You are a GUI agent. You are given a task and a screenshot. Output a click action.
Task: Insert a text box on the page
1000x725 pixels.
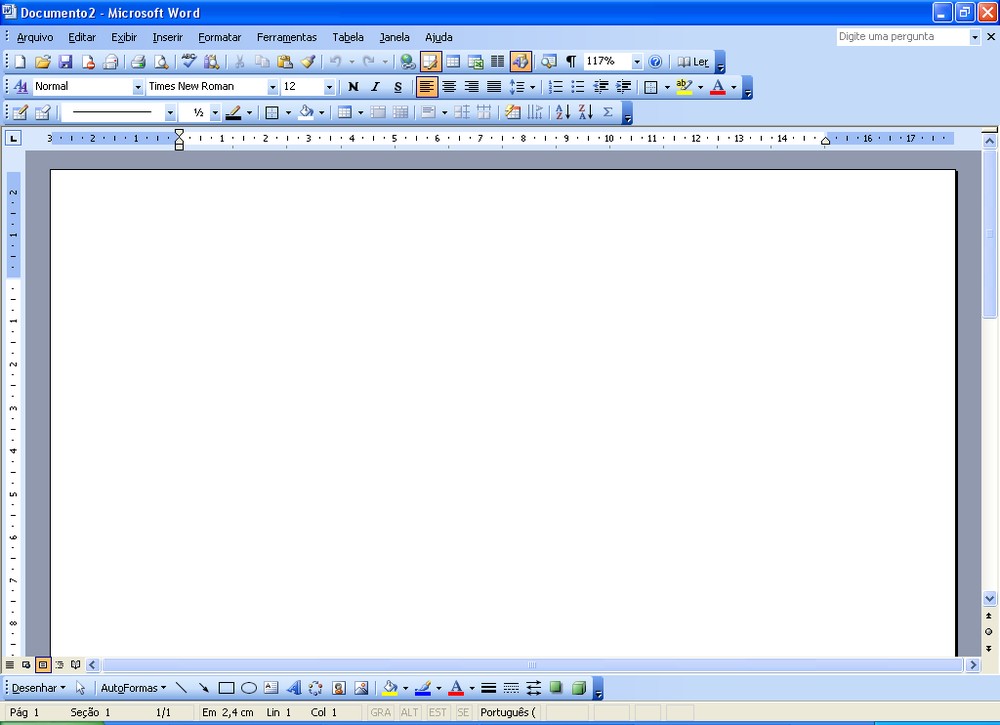(x=271, y=688)
